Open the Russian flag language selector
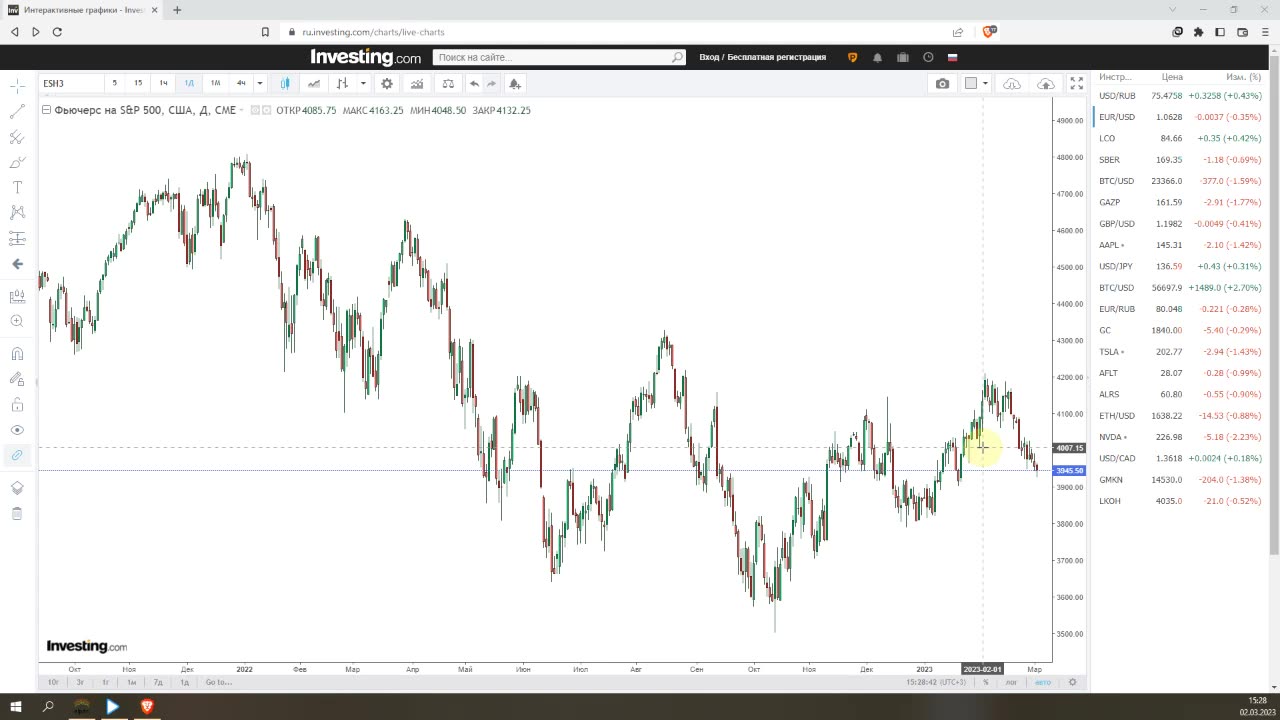1280x720 pixels. (x=953, y=57)
